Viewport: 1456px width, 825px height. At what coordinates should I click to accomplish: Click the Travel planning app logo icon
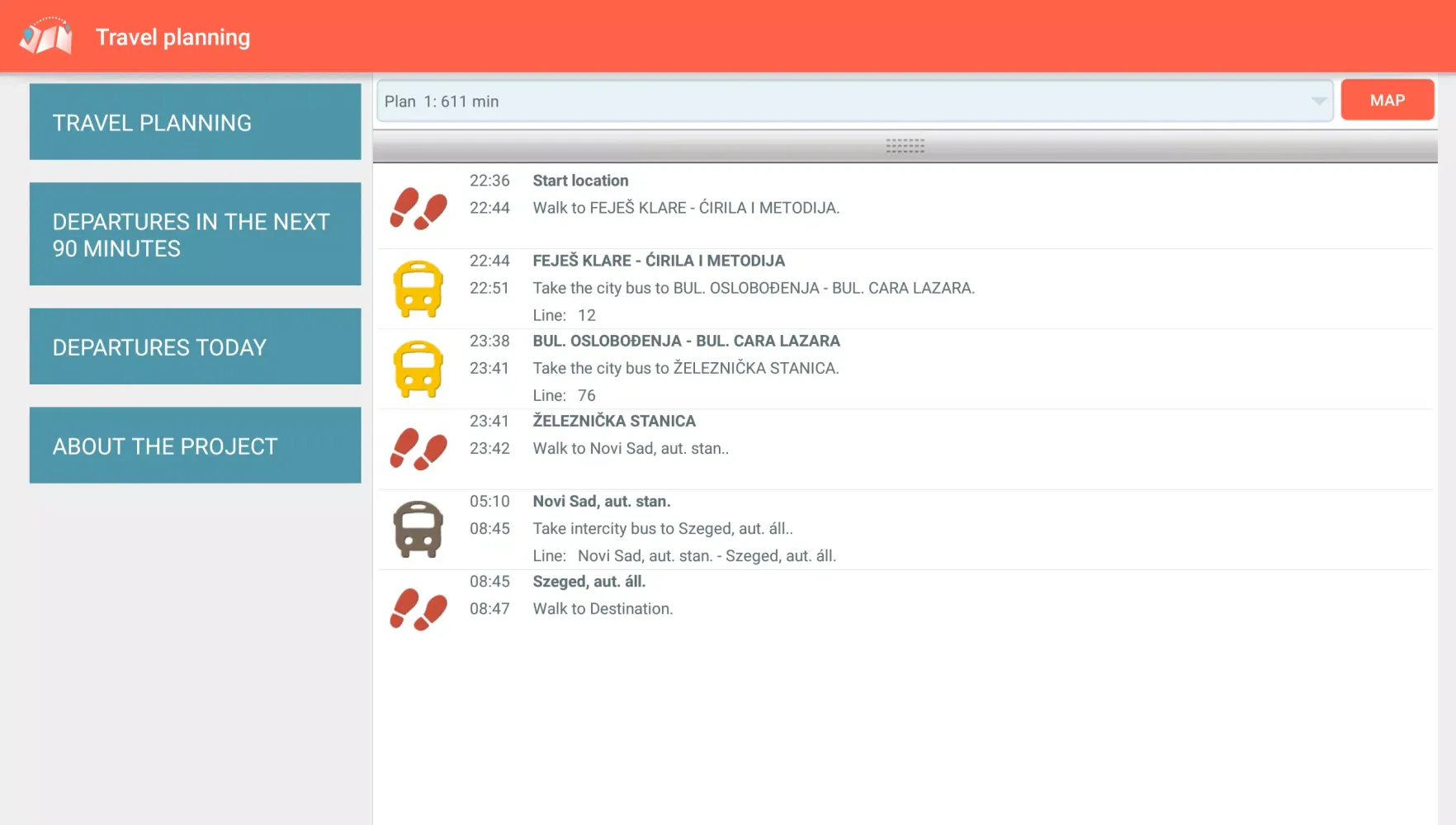click(x=46, y=36)
